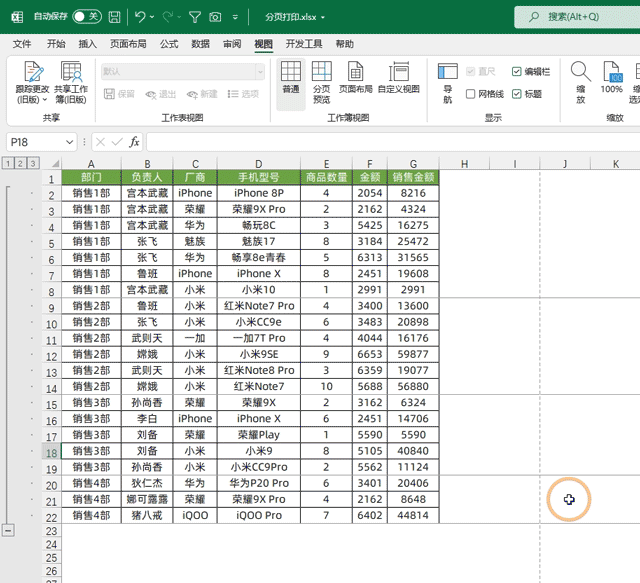This screenshot has height=583, width=640.
Task: Click cell containing iQOO Pro
Action: tap(259, 515)
